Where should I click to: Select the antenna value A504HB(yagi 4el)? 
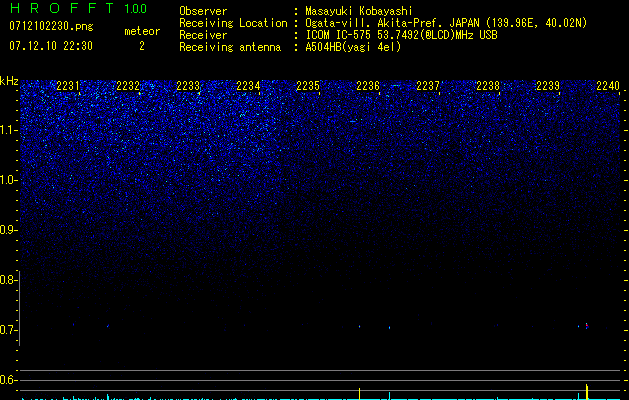pyautogui.click(x=353, y=47)
